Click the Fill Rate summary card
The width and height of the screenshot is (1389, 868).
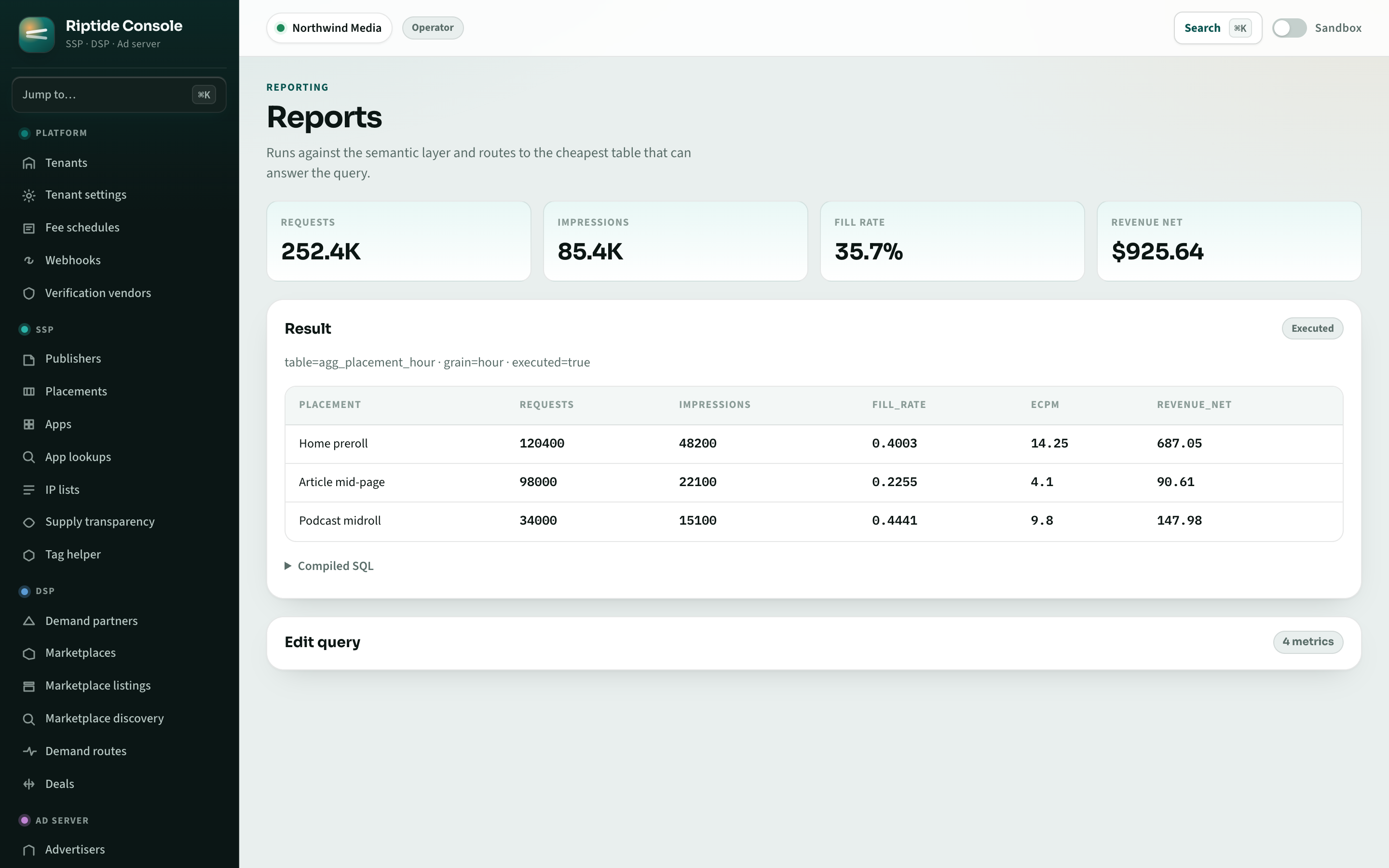(952, 241)
